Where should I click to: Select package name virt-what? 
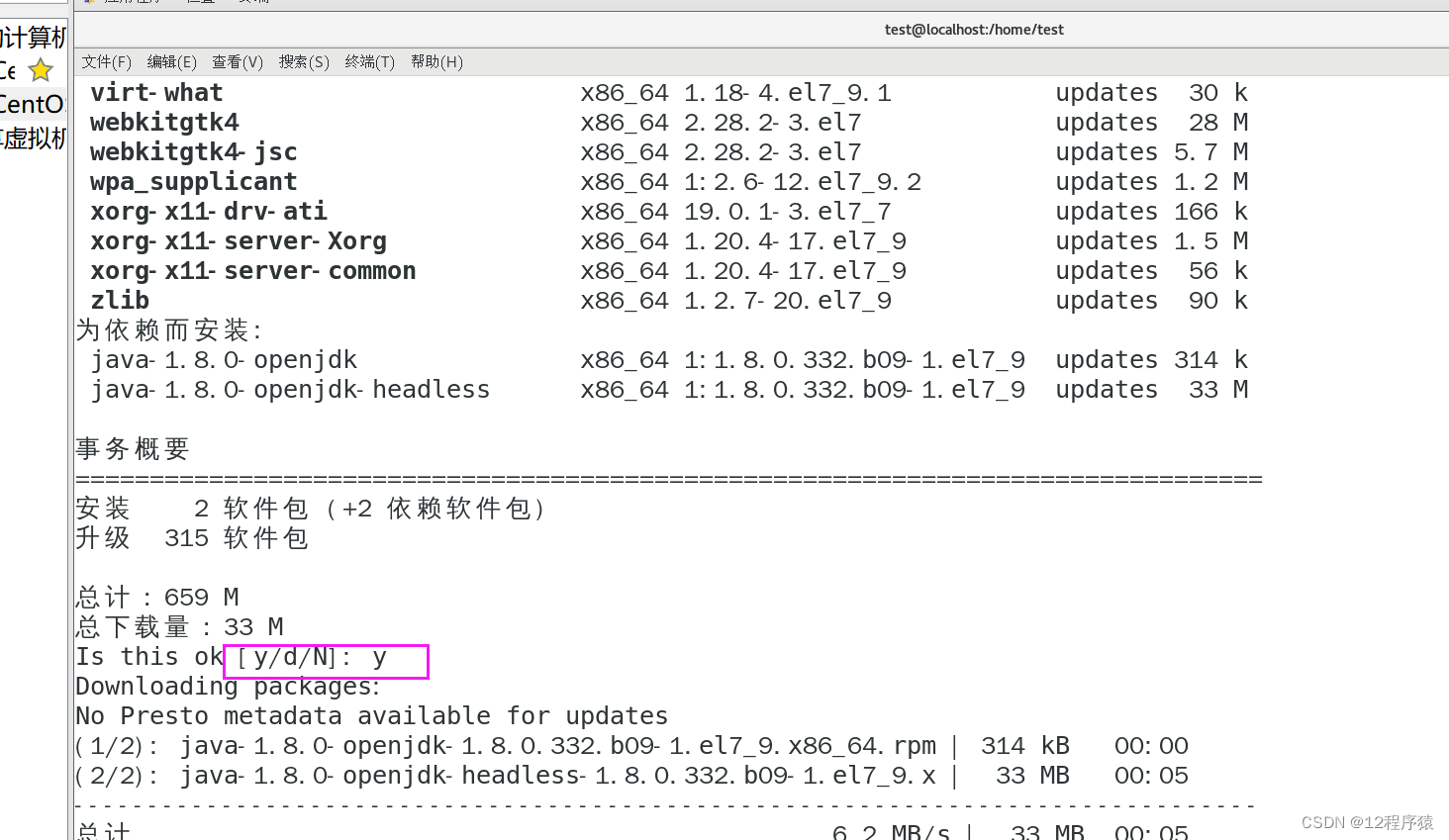coord(156,93)
